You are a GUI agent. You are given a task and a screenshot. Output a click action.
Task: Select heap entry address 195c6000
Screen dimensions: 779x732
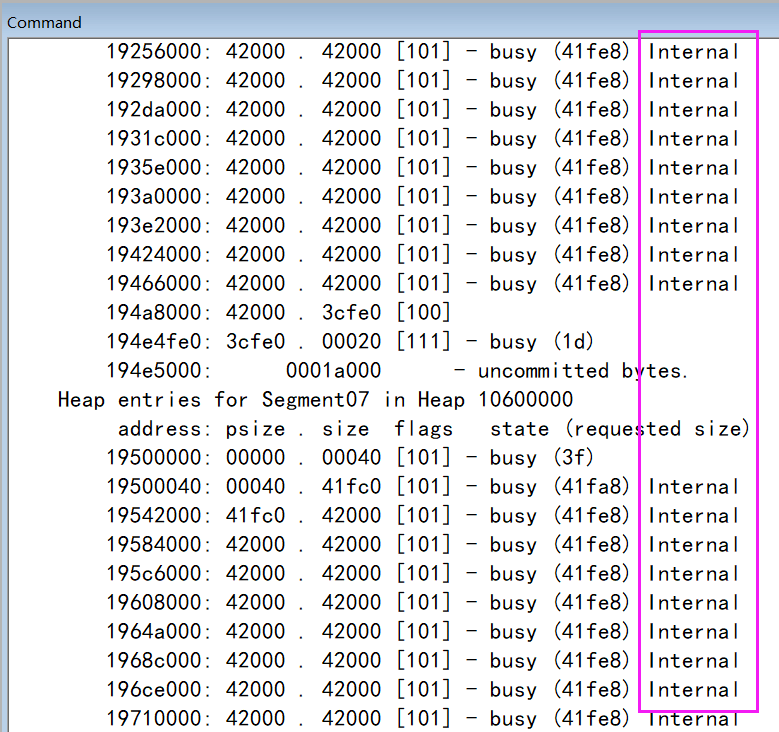pyautogui.click(x=158, y=573)
